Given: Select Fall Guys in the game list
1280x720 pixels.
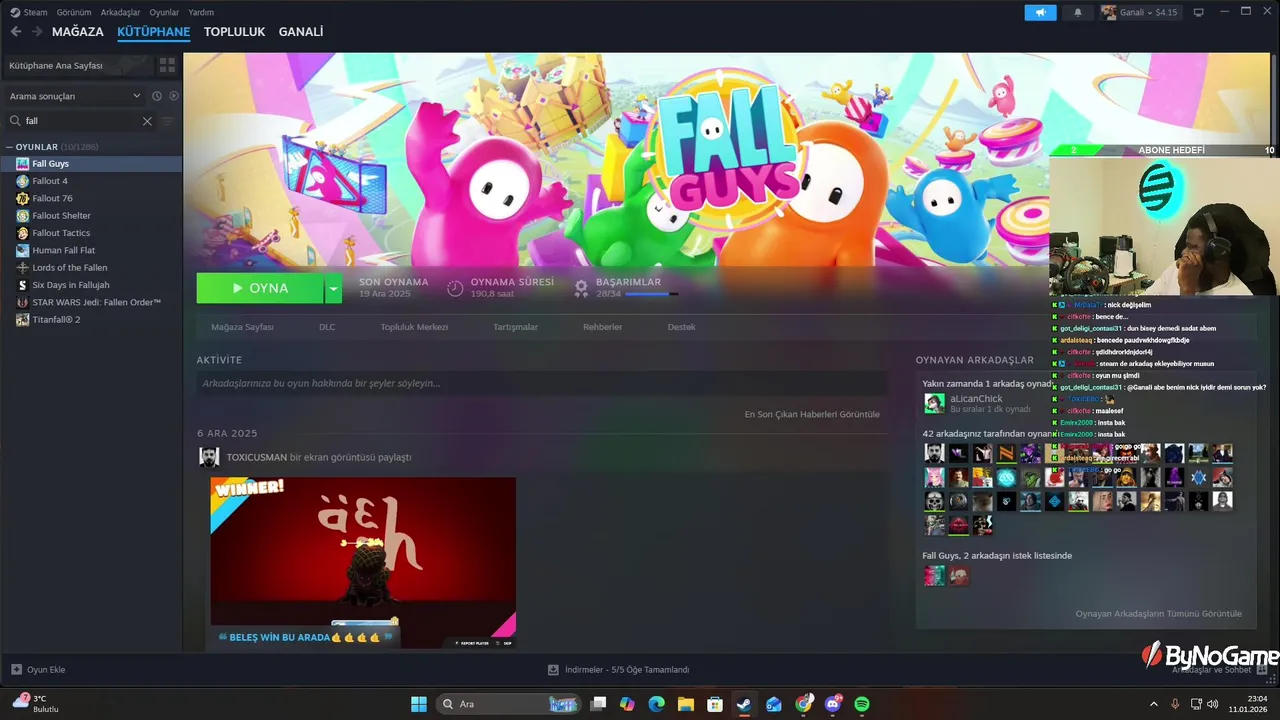Looking at the screenshot, I should coord(91,164).
